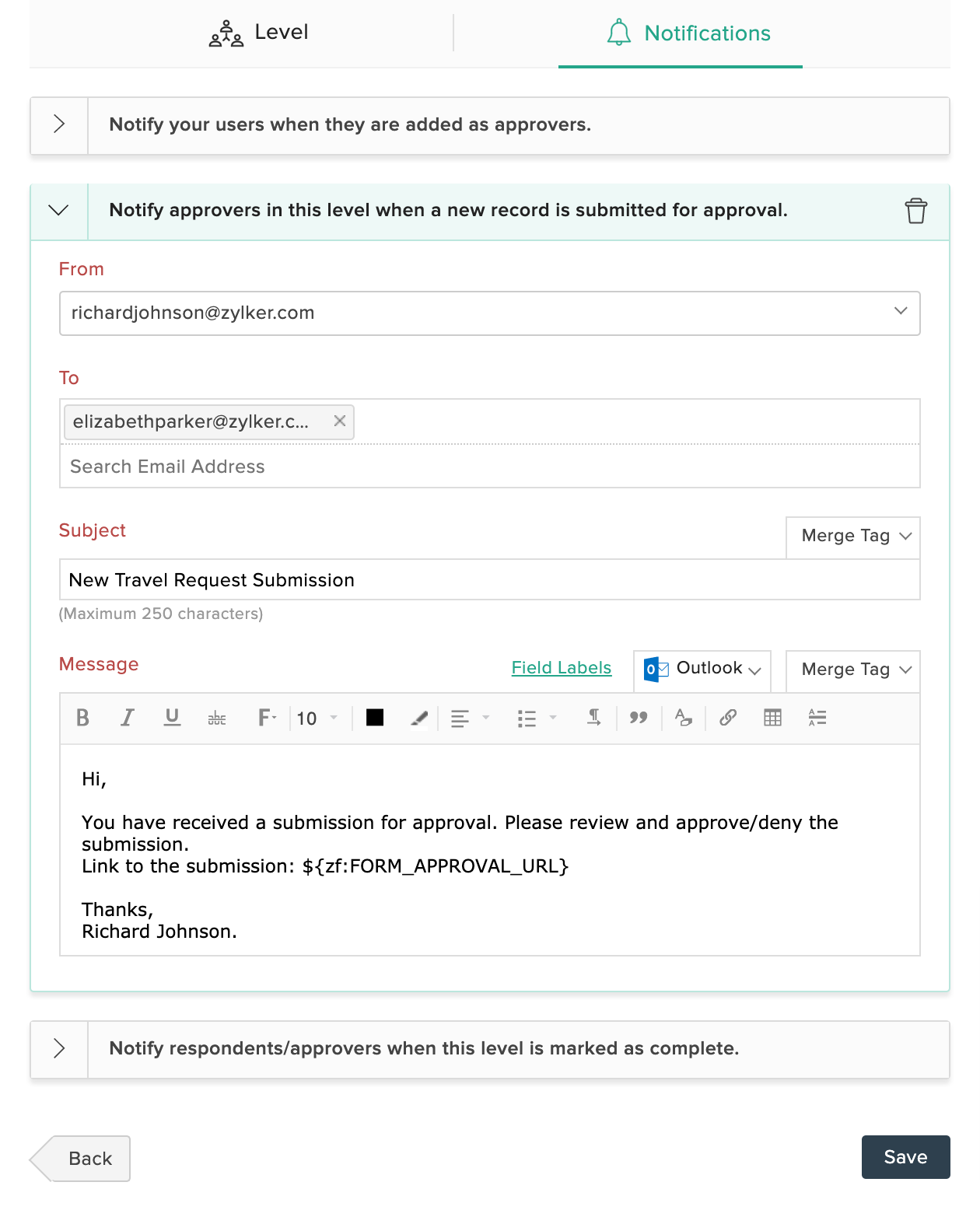980x1210 pixels.
Task: Select the highlight color marker tool
Action: coord(418,718)
